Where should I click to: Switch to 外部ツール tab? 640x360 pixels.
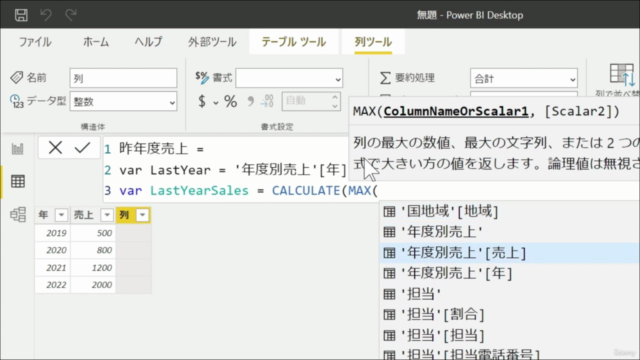point(212,42)
